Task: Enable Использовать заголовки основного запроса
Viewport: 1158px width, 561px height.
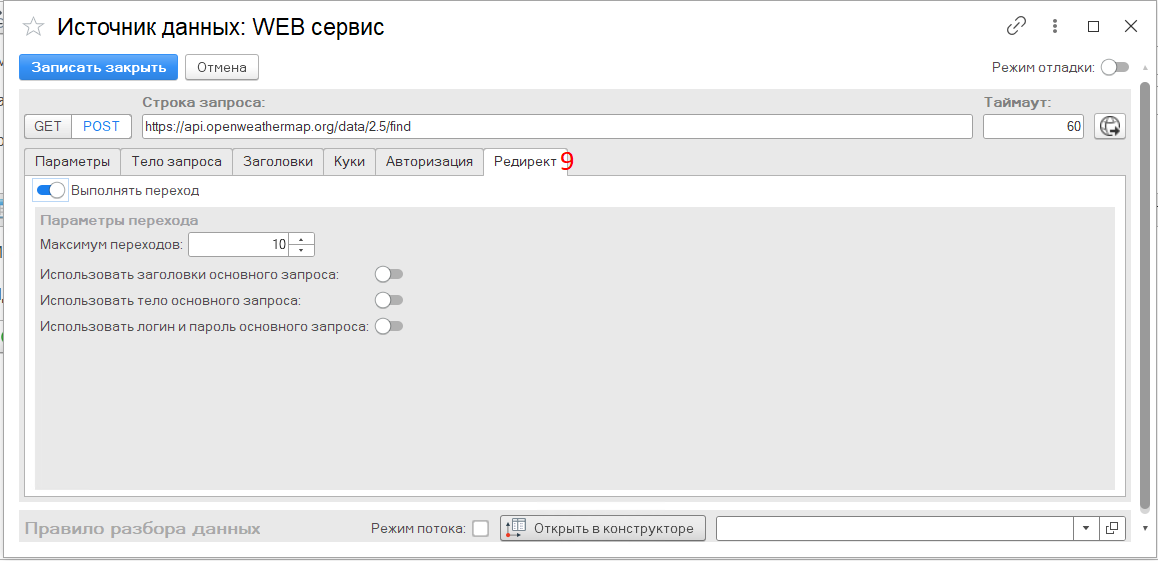Action: (389, 275)
